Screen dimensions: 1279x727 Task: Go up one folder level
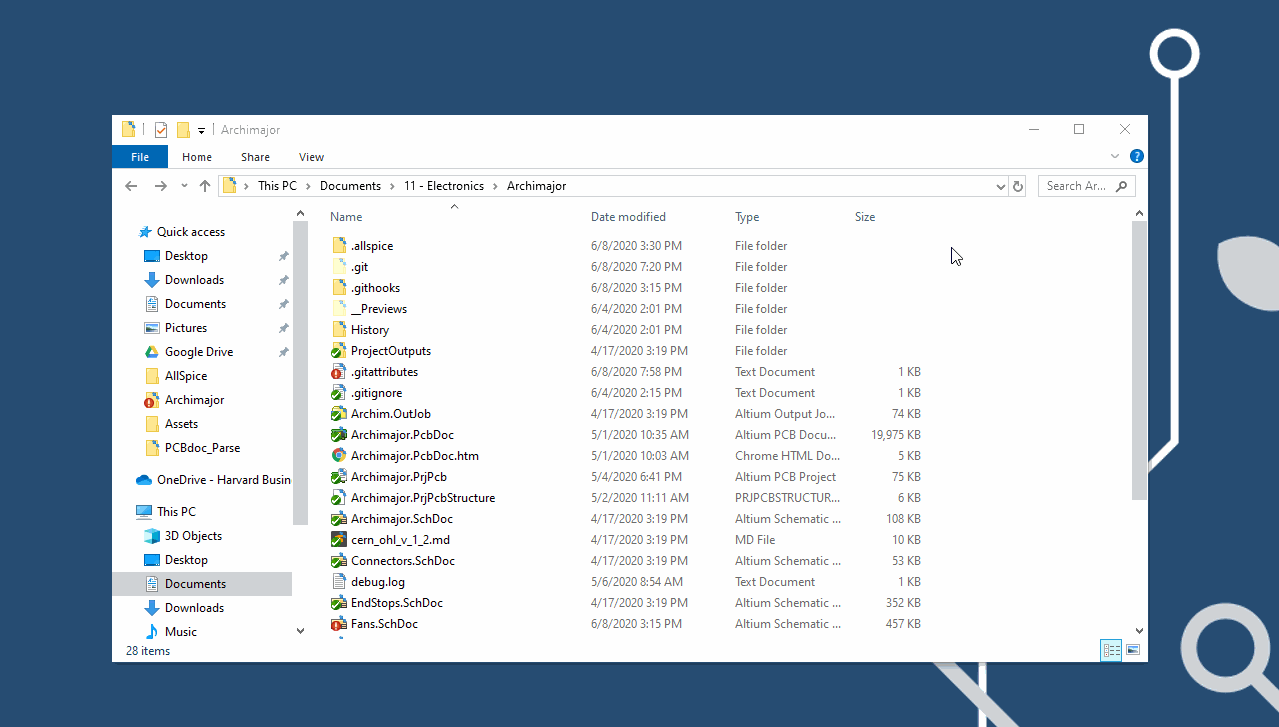click(205, 186)
